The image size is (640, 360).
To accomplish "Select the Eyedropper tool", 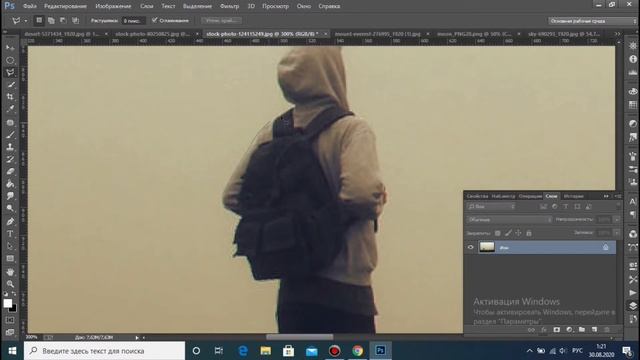I will pos(10,109).
